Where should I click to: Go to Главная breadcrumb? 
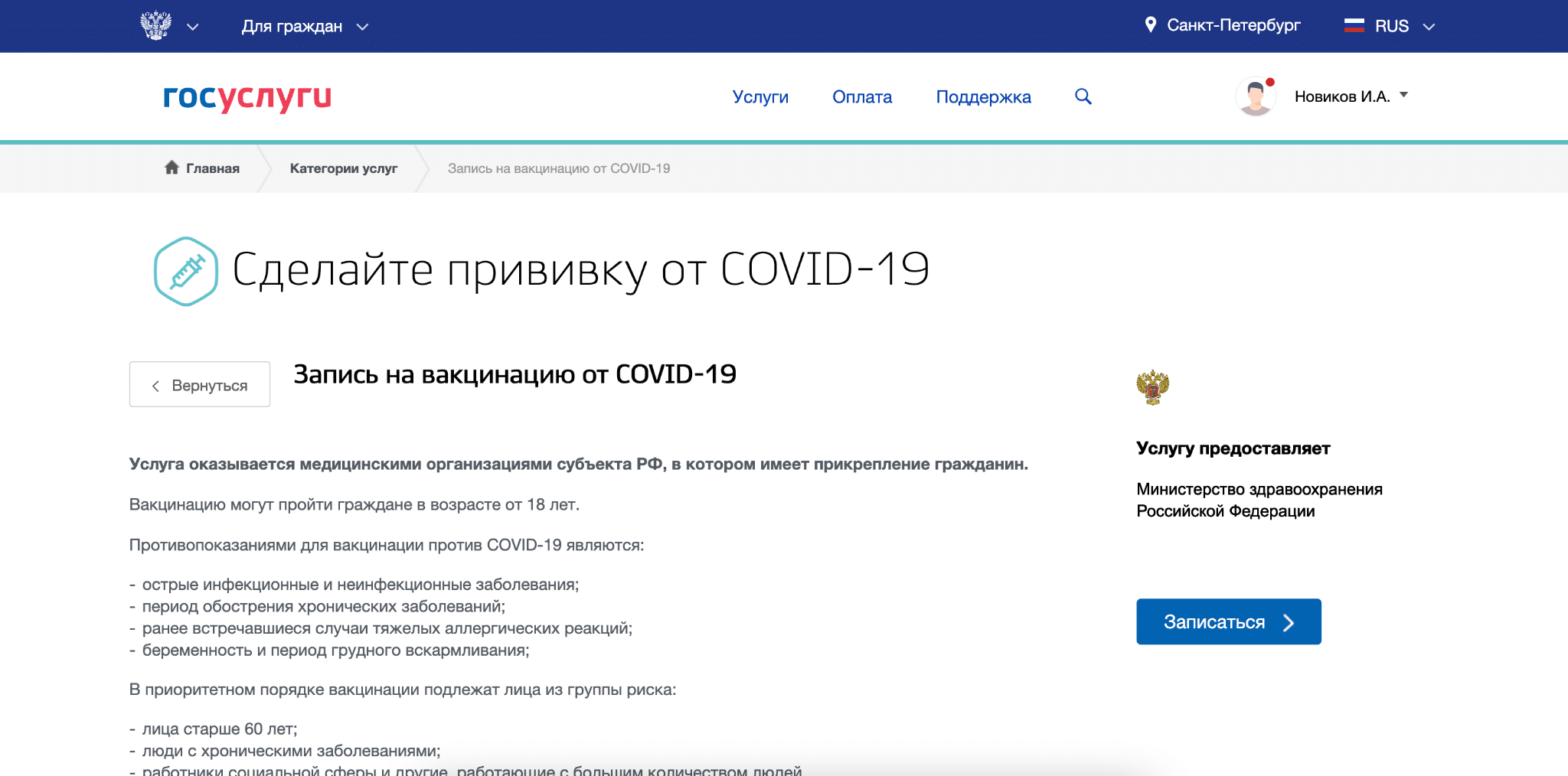point(213,168)
